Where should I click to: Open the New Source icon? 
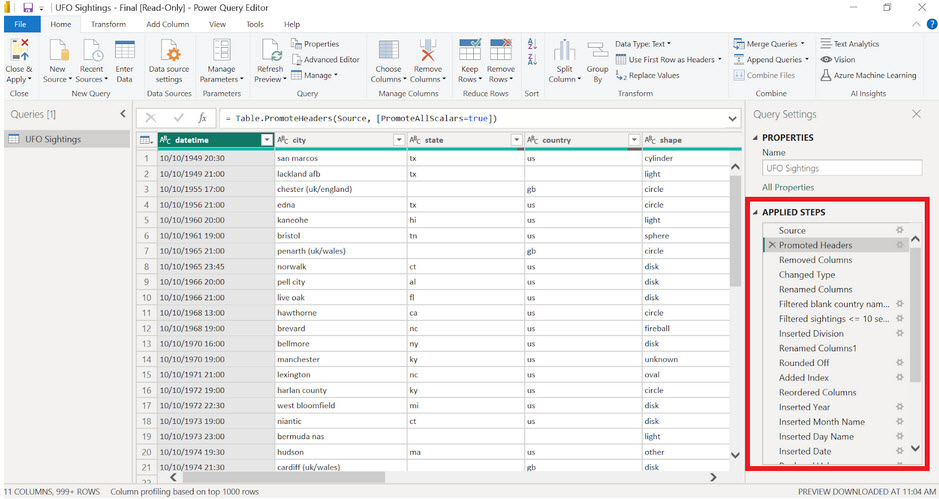[58, 50]
